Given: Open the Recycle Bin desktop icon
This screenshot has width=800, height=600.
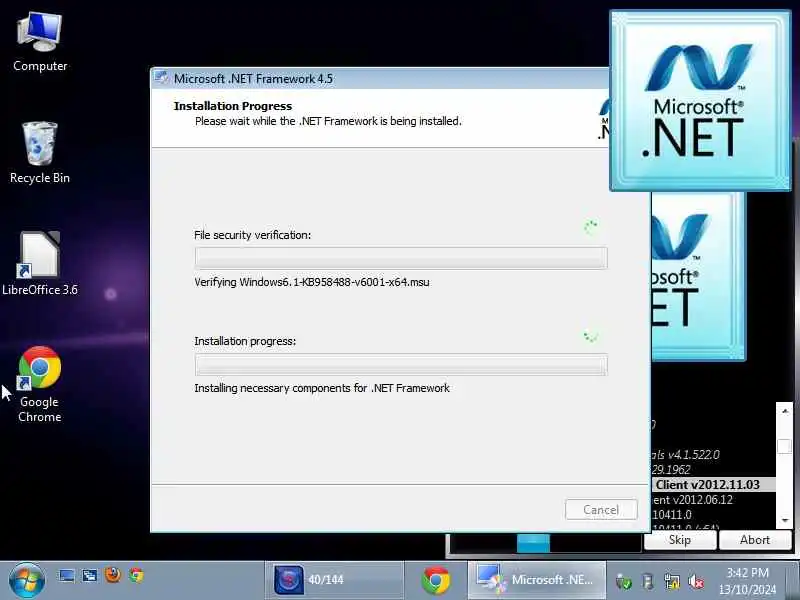Looking at the screenshot, I should click(x=40, y=153).
